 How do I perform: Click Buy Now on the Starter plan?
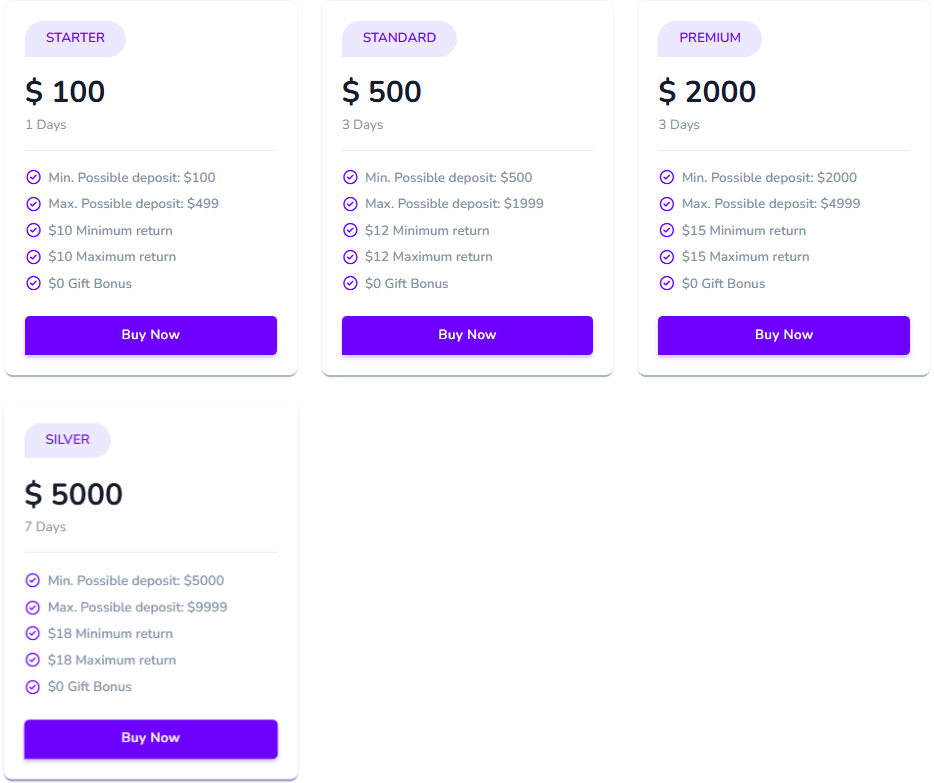pyautogui.click(x=150, y=335)
